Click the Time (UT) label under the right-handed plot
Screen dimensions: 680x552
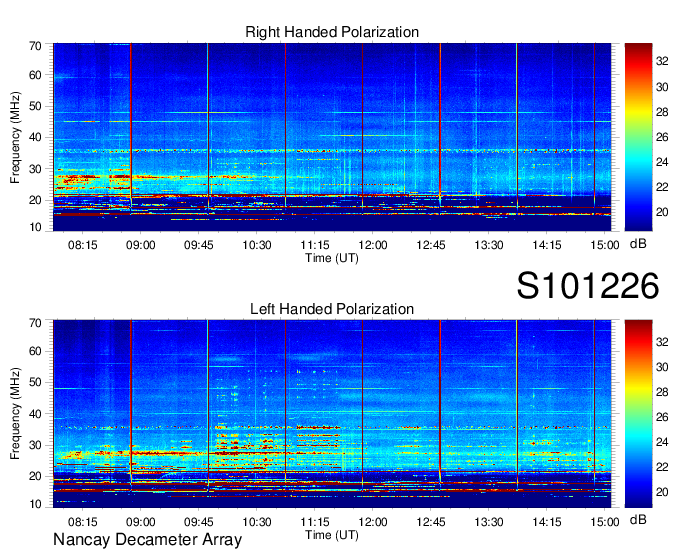point(332,258)
